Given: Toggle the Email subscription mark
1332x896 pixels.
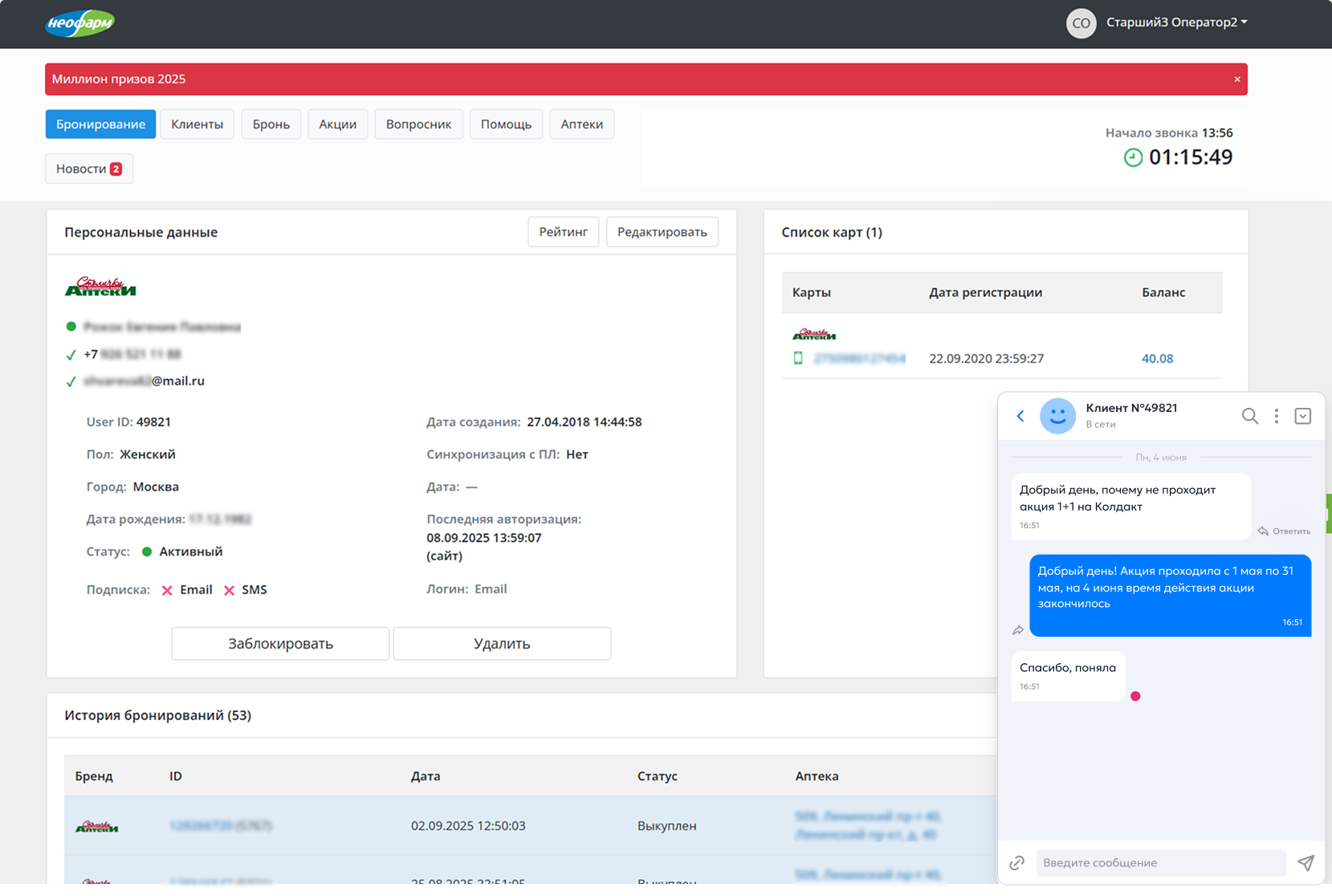Looking at the screenshot, I should coord(167,590).
